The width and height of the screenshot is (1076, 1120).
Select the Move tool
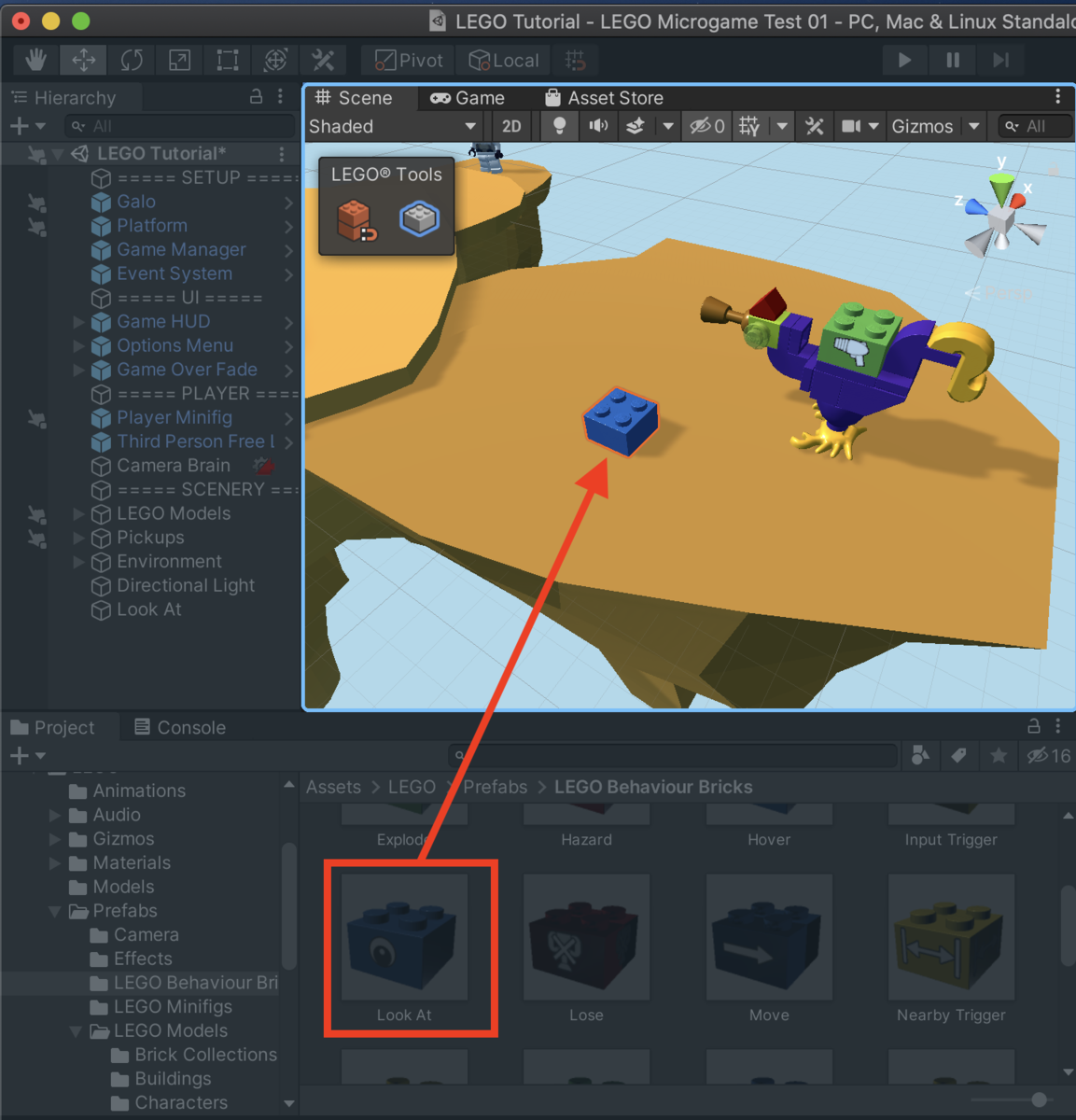[x=84, y=60]
